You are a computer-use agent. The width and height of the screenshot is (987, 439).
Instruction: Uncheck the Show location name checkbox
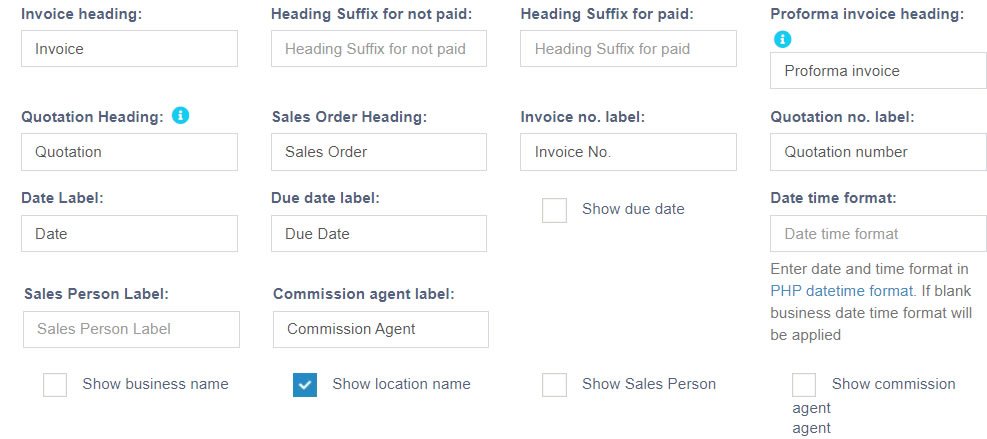[x=305, y=385]
